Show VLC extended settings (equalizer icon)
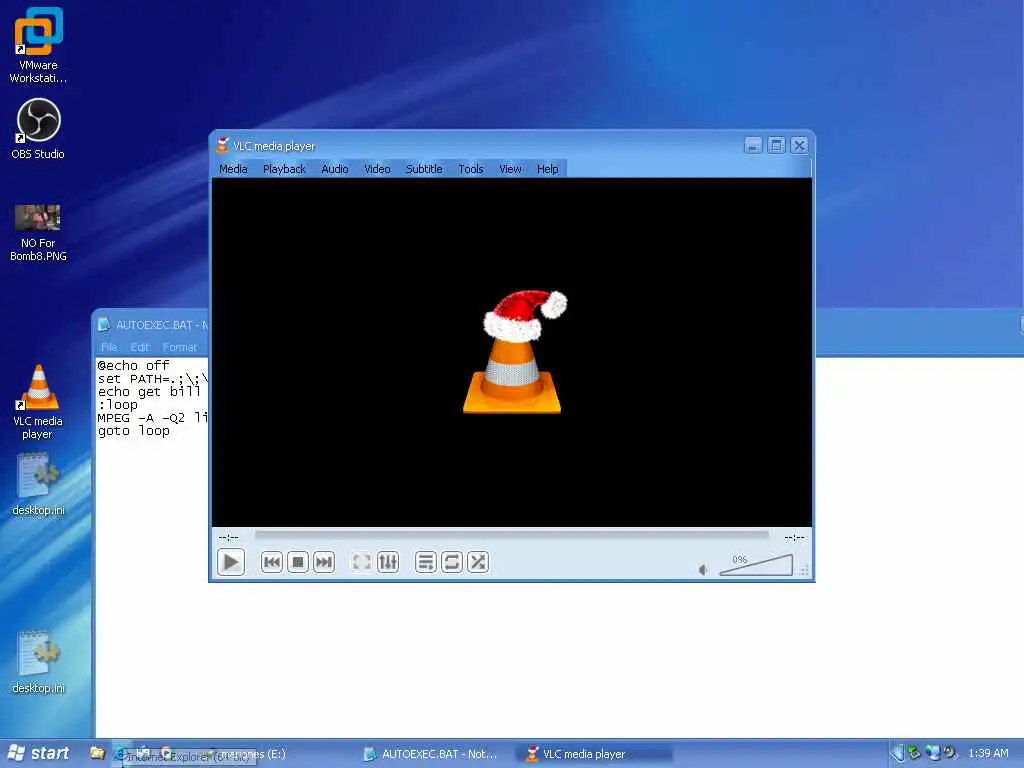Image resolution: width=1024 pixels, height=768 pixels. pos(388,562)
